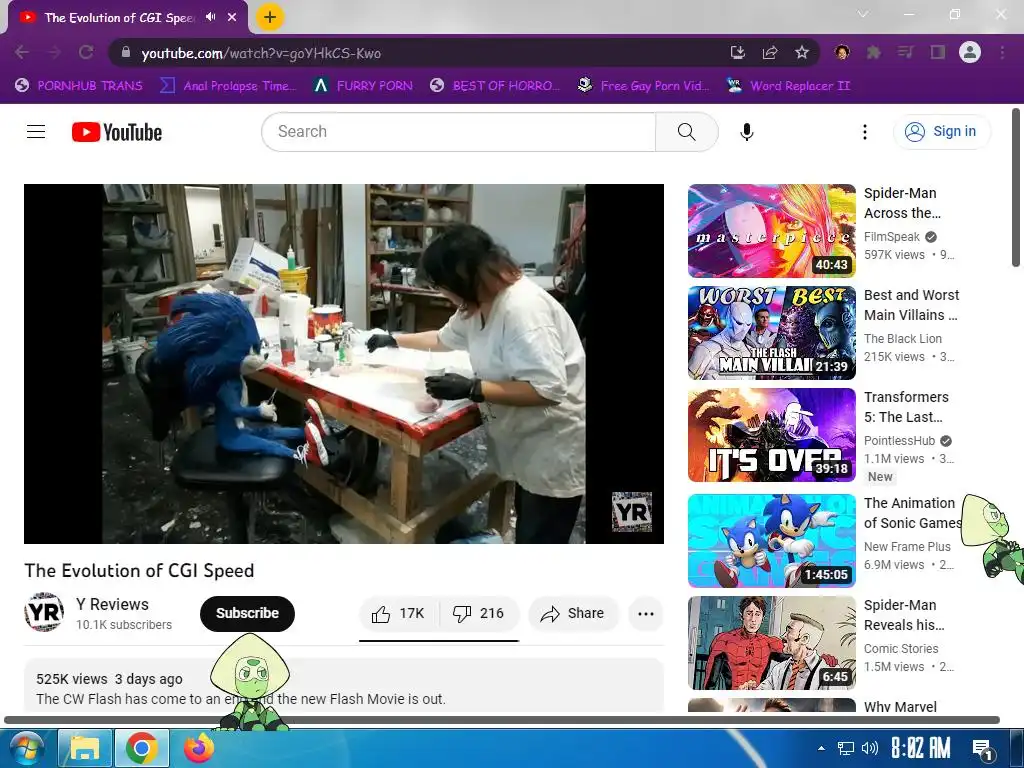Open Transformers 5: The Last... thumbnail

[x=771, y=435]
